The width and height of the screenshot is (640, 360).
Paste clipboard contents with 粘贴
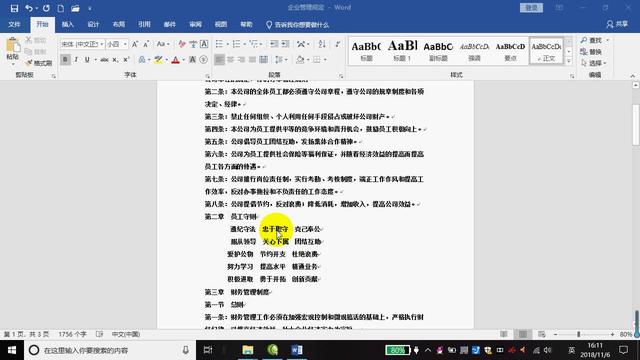point(13,50)
